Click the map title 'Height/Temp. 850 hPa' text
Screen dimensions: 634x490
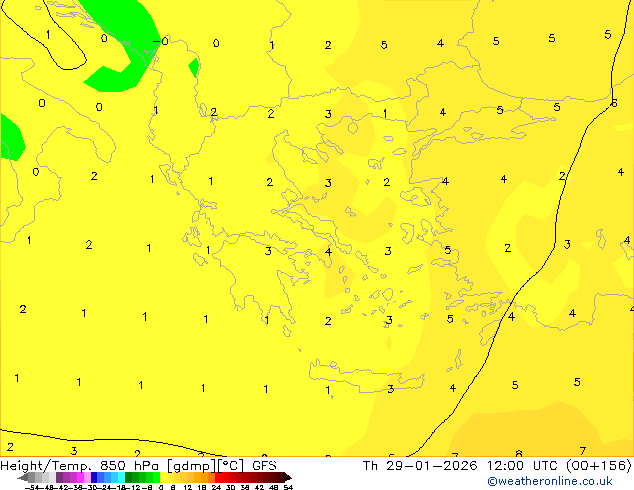click(x=80, y=466)
